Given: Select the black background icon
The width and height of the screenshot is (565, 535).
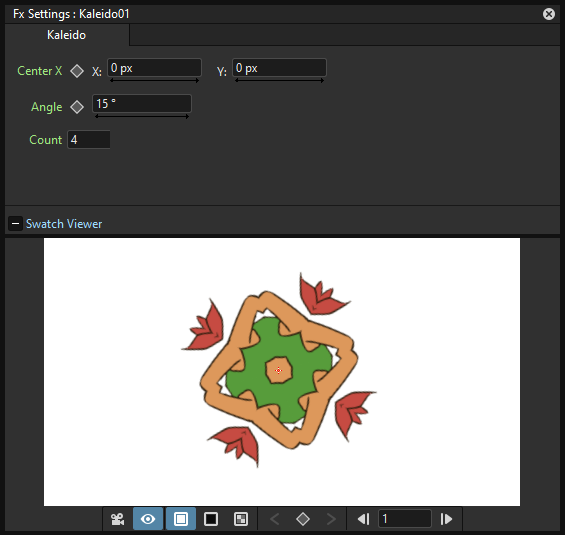Looking at the screenshot, I should (211, 519).
